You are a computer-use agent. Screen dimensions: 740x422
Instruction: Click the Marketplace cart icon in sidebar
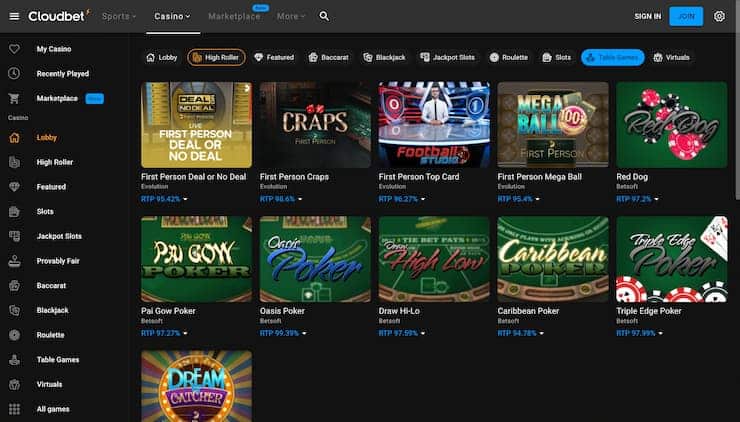pyautogui.click(x=14, y=98)
